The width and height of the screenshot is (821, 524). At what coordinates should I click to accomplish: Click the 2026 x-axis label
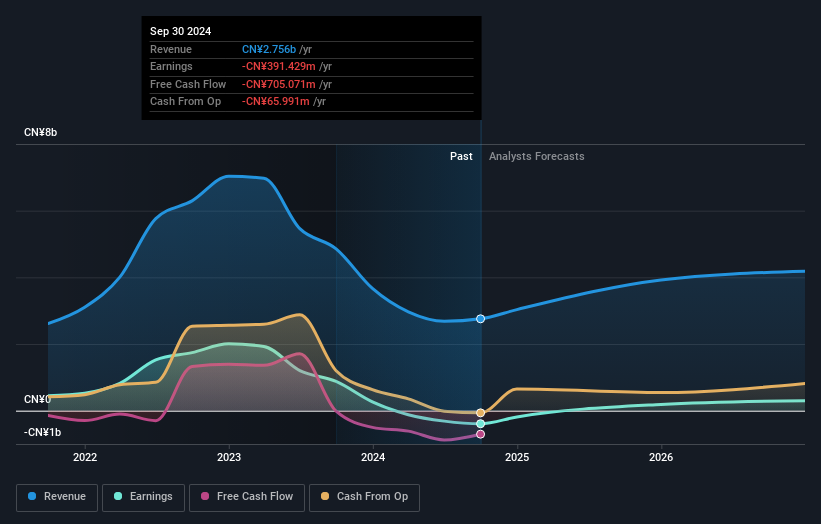661,457
